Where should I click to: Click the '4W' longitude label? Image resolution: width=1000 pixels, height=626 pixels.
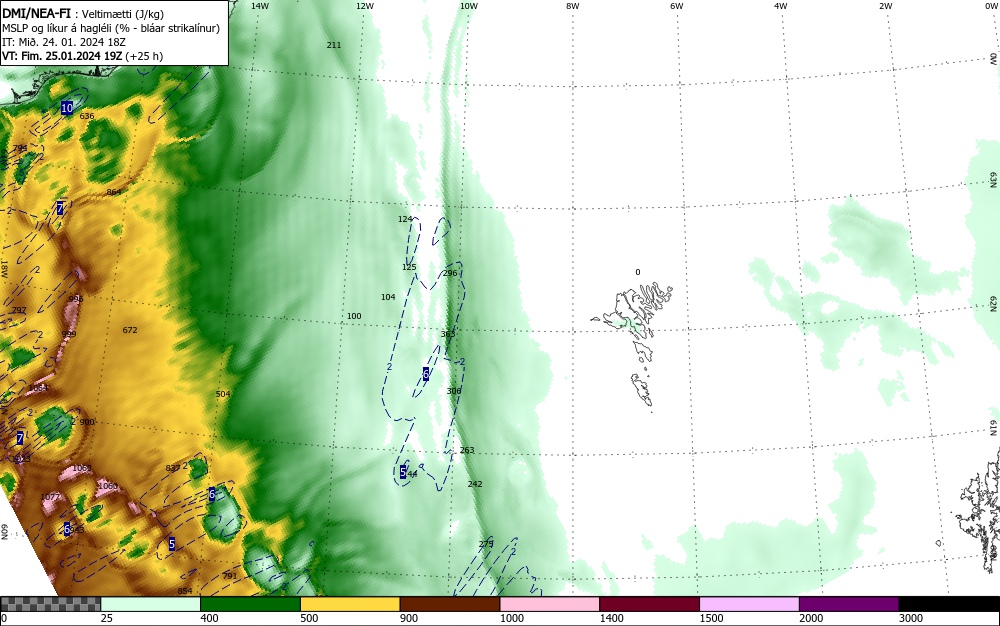click(x=780, y=6)
